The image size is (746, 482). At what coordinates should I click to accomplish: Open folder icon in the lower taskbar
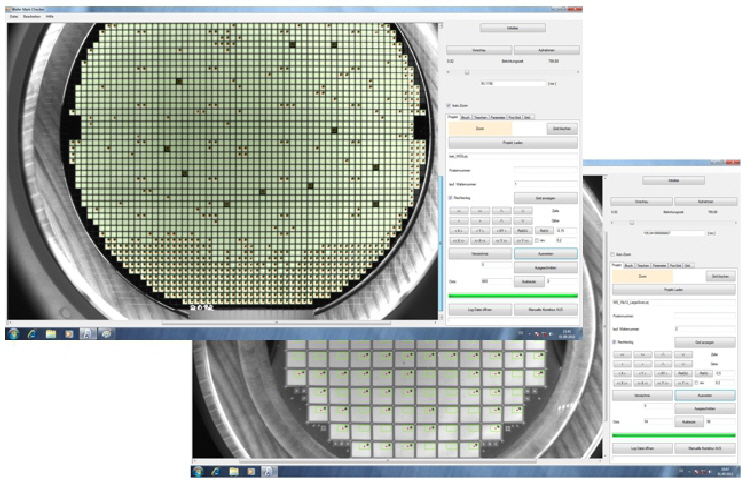pyautogui.click(x=233, y=470)
